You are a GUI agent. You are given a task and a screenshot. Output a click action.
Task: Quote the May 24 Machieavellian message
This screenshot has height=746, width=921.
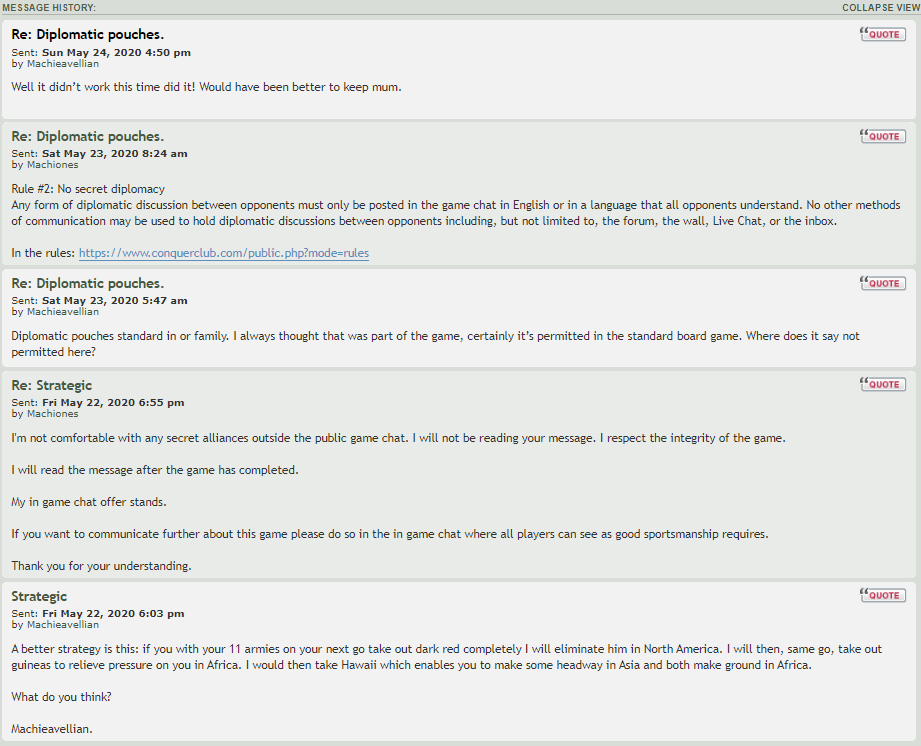tap(882, 34)
